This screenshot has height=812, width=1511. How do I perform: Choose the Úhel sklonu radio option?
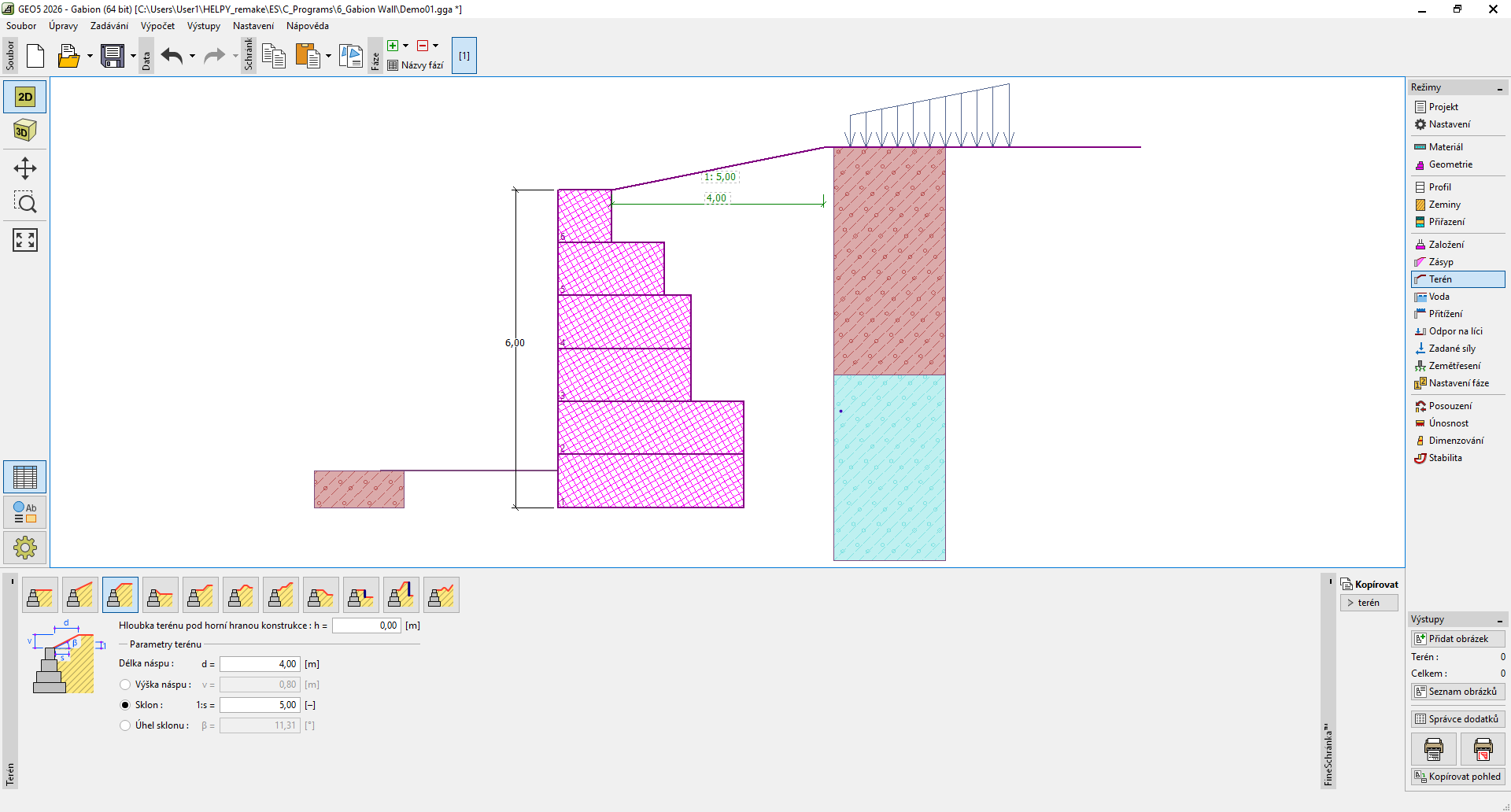tap(125, 725)
